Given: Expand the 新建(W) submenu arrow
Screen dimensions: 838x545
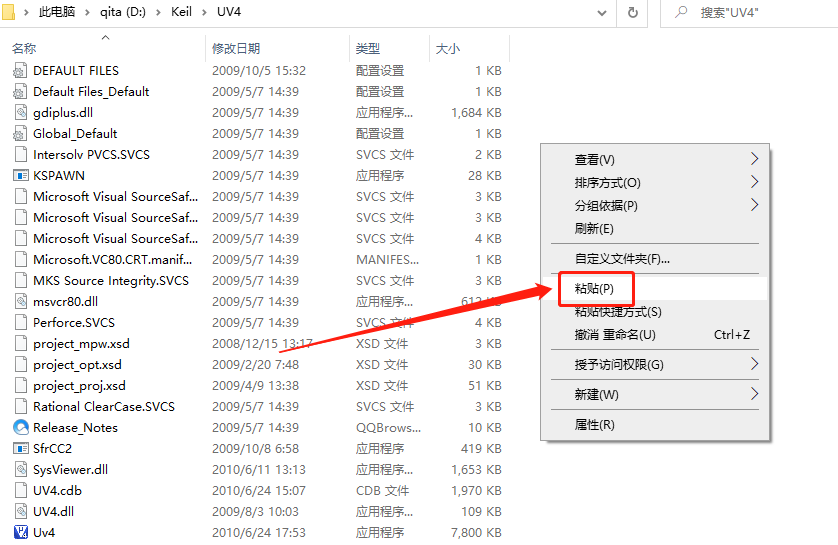Looking at the screenshot, I should (x=754, y=394).
